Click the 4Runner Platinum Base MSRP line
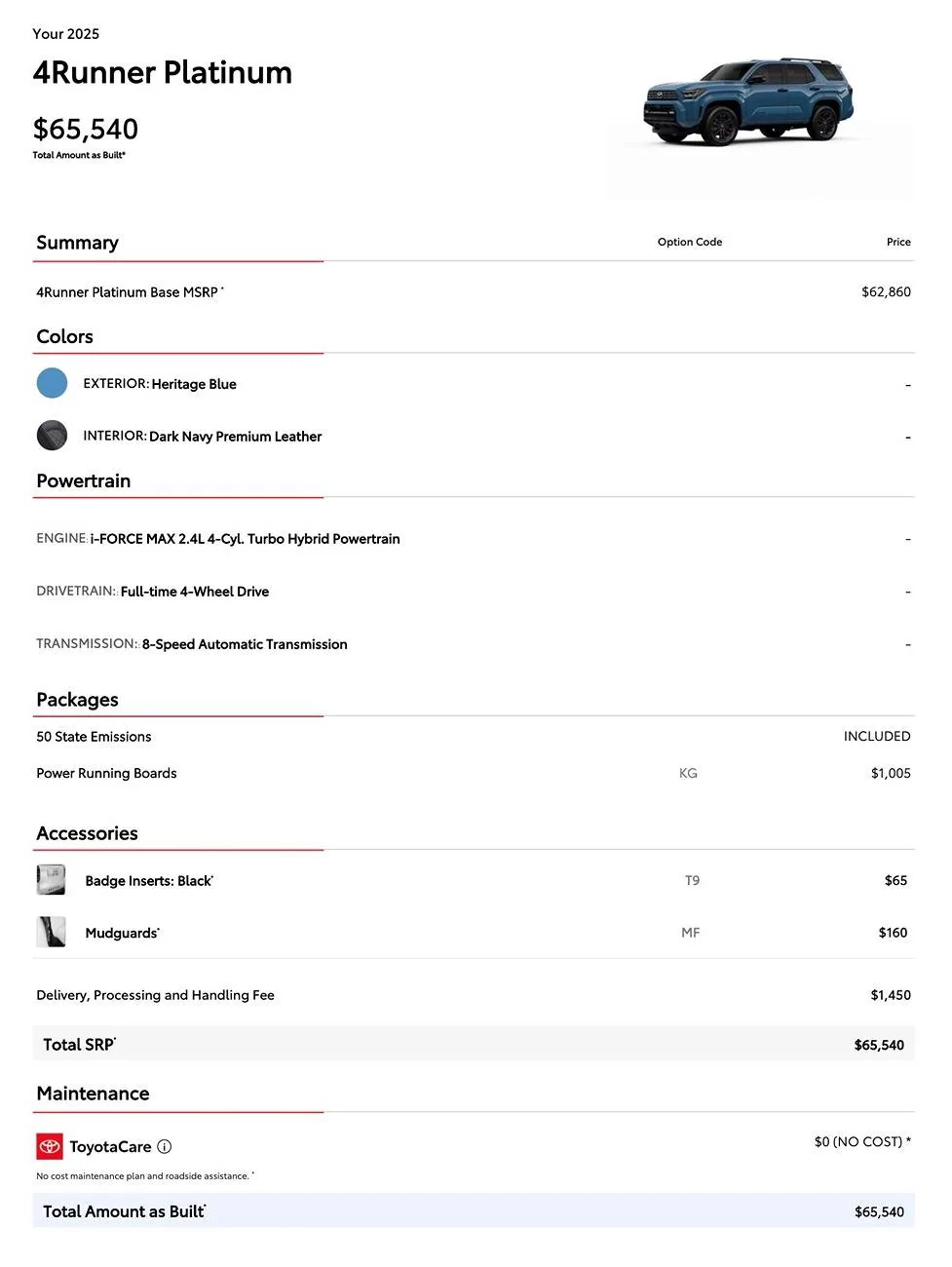 (x=128, y=292)
